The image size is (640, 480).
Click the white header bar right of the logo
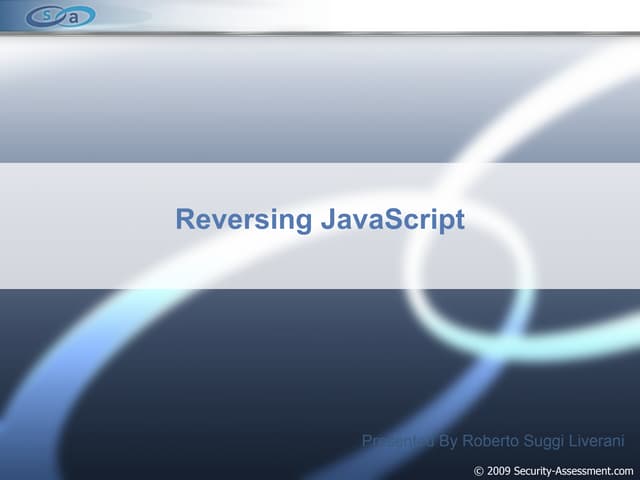[400, 15]
